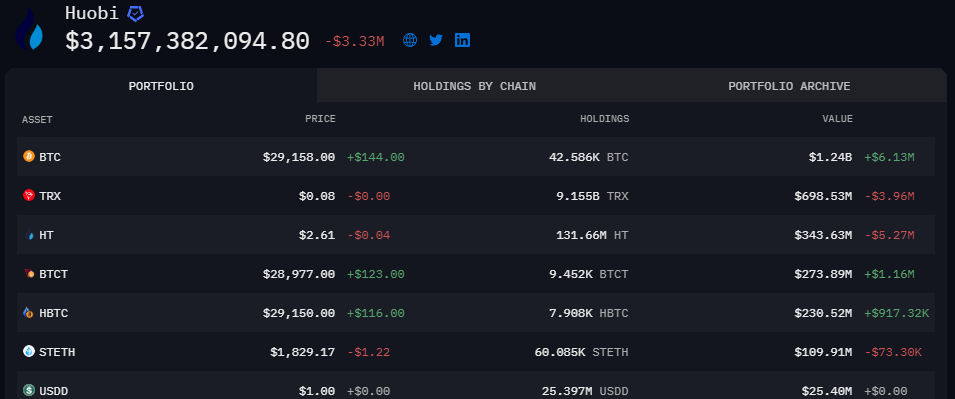Click STETH value $109.91M

coord(823,352)
